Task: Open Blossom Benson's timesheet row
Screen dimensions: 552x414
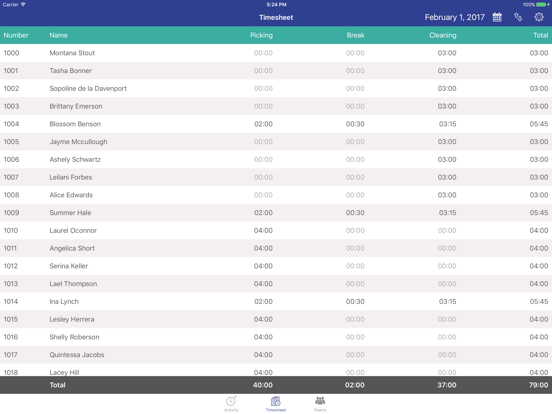Action: [x=276, y=124]
